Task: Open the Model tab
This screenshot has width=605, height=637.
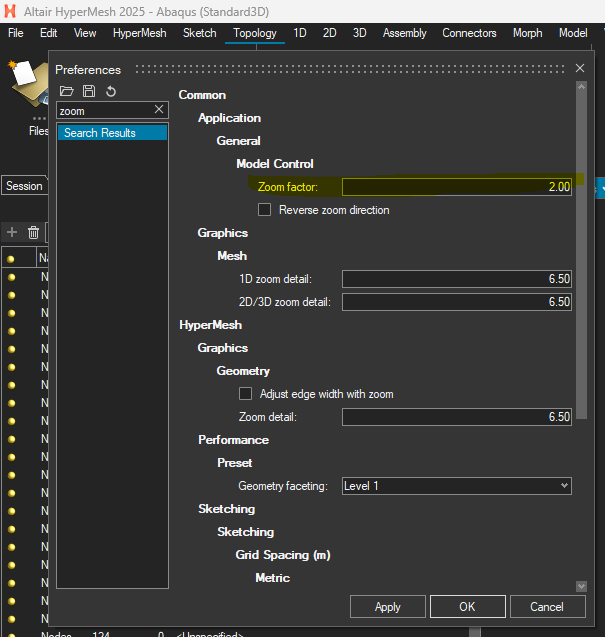Action: [573, 33]
